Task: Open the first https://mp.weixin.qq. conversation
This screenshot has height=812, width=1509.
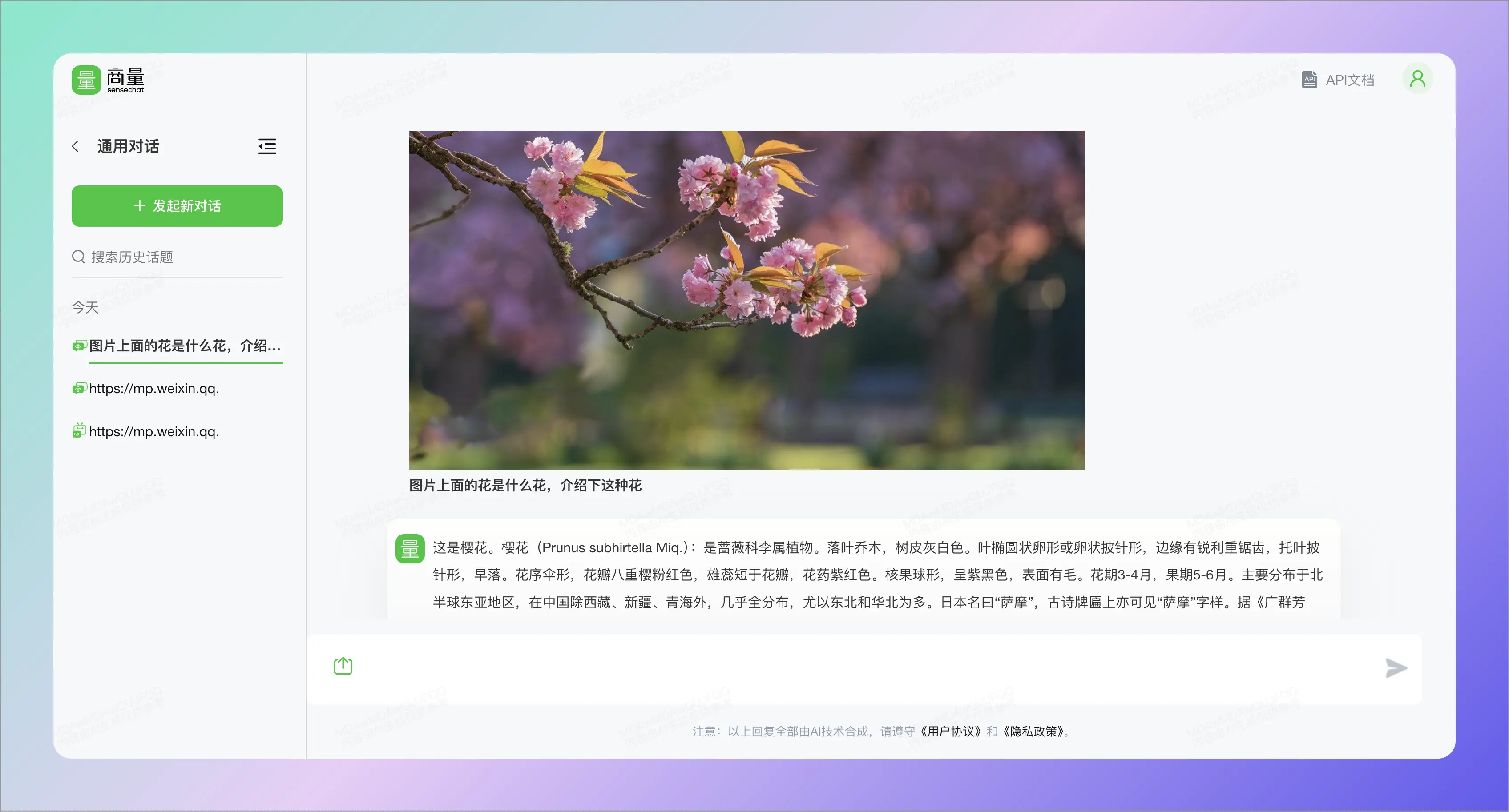Action: pyautogui.click(x=154, y=389)
